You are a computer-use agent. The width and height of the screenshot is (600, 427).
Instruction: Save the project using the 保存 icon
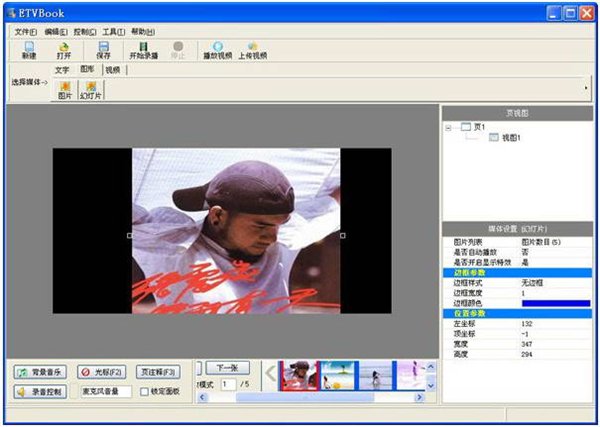[x=103, y=49]
